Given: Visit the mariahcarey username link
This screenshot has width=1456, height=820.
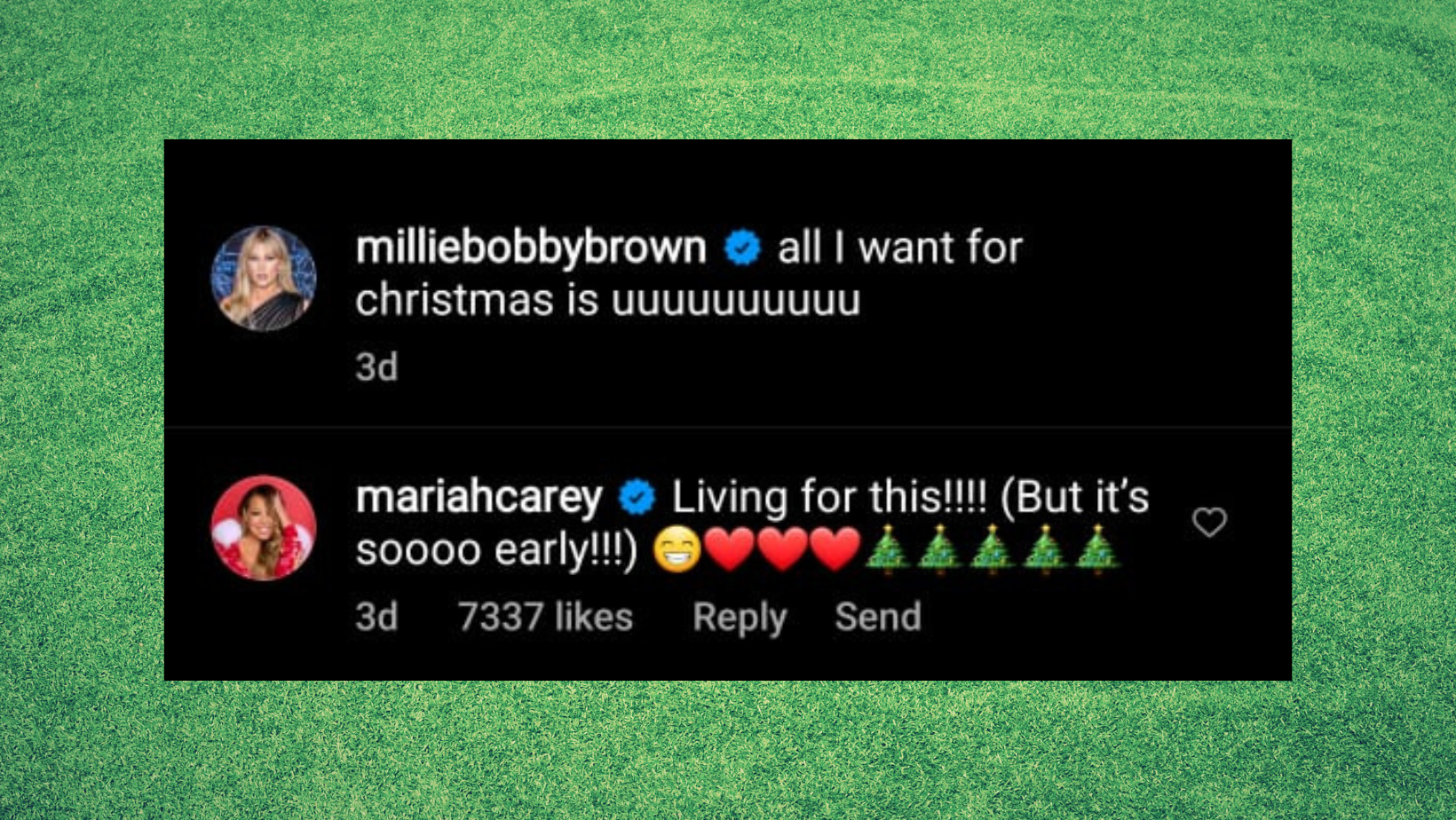Looking at the screenshot, I should coord(479,498).
